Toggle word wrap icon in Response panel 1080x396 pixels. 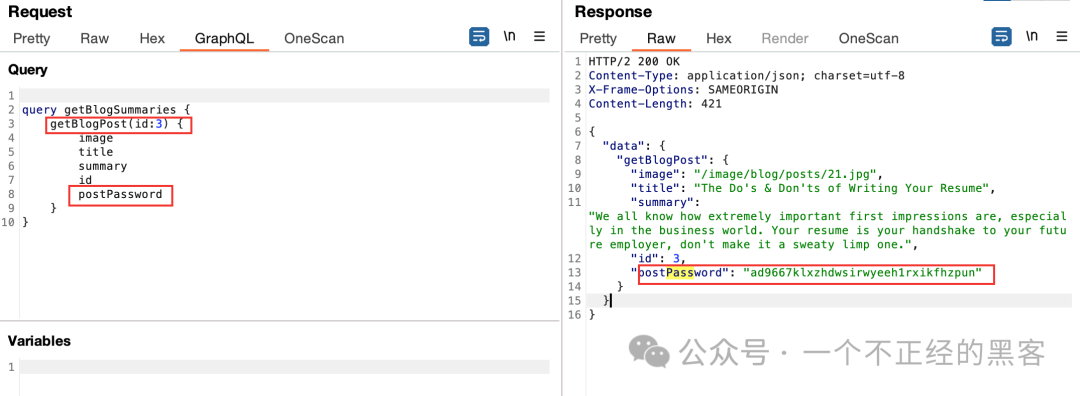tap(1001, 37)
